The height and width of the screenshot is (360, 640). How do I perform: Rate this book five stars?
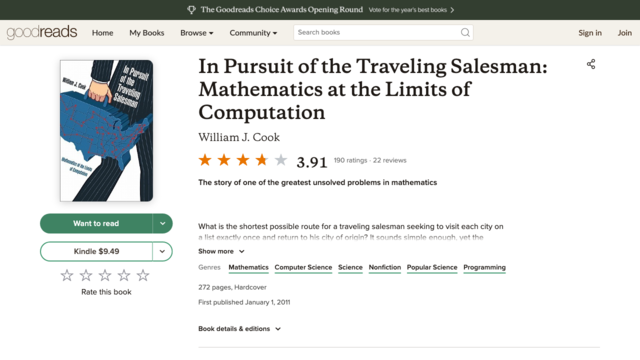pos(143,276)
